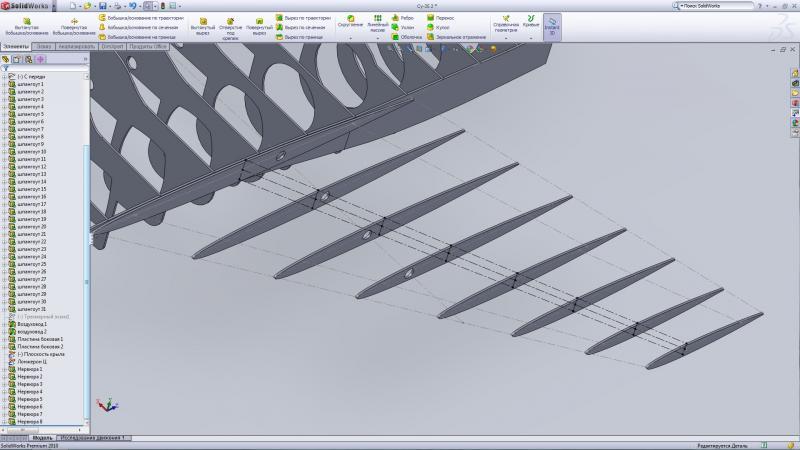Open the PropertyManager panel tab icon
This screenshot has height=450, width=800.
click(16, 59)
